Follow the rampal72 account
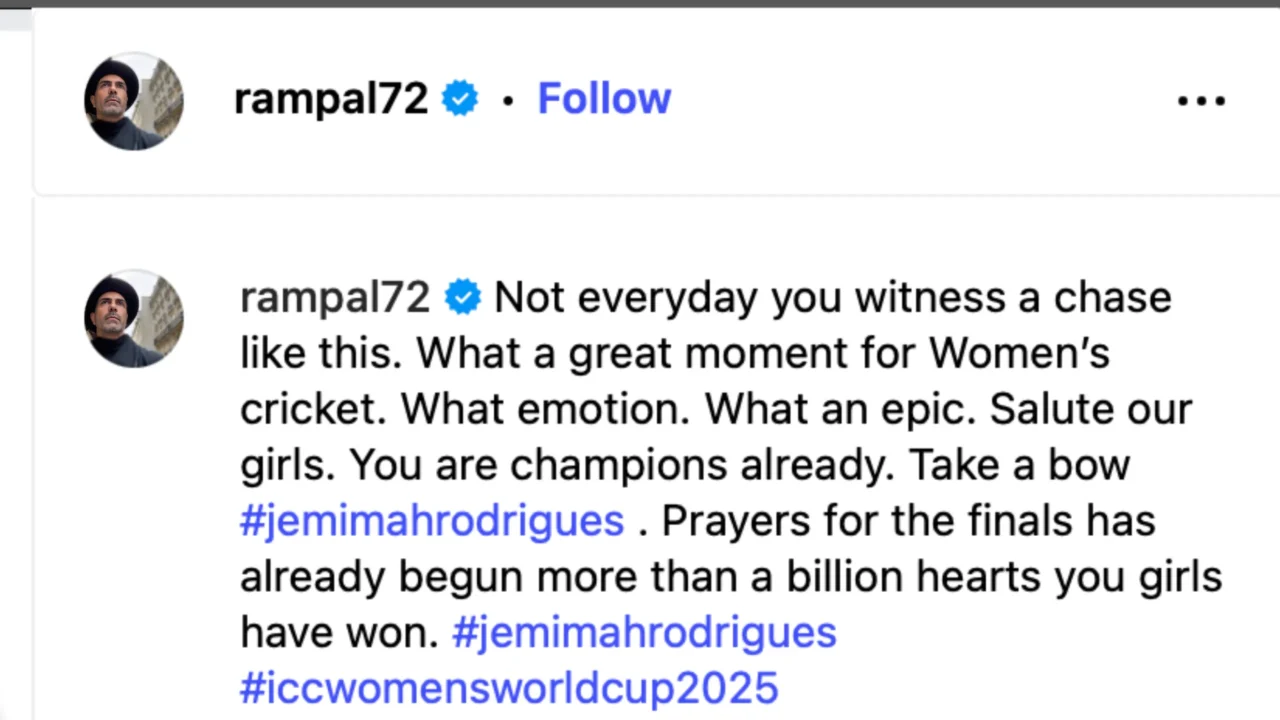Viewport: 1280px width, 720px height. 604,99
